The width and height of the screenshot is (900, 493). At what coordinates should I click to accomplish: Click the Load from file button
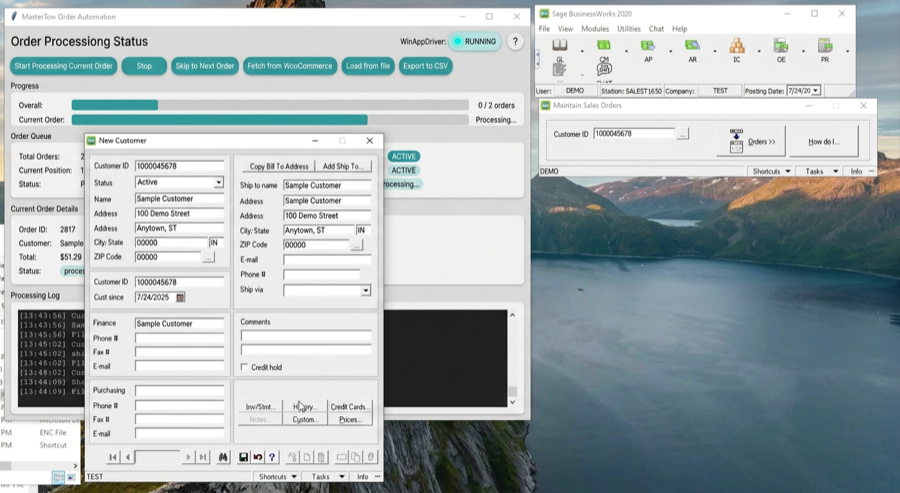[368, 66]
